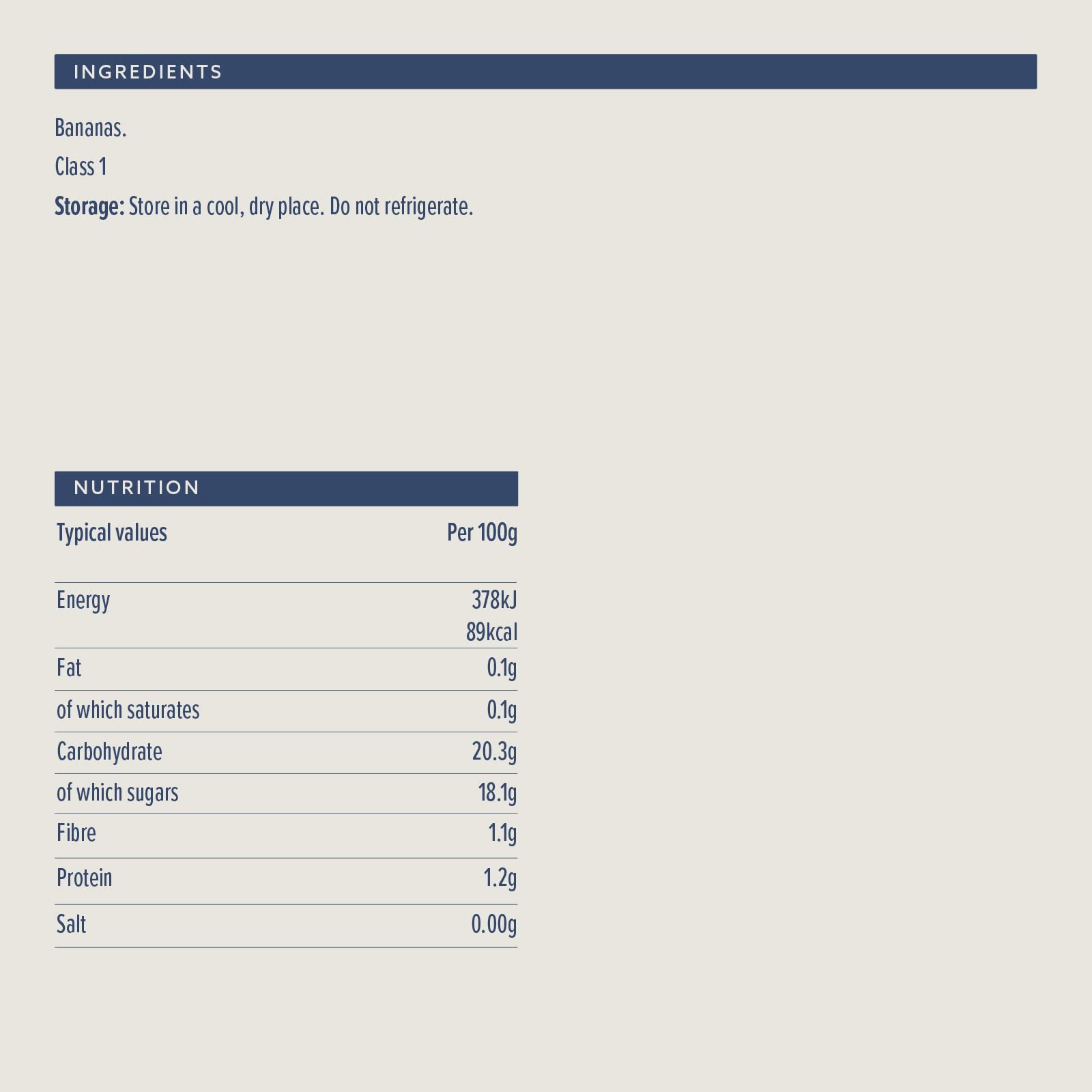Click the bold 'Storage:' label
This screenshot has width=1092, height=1092.
coord(89,206)
